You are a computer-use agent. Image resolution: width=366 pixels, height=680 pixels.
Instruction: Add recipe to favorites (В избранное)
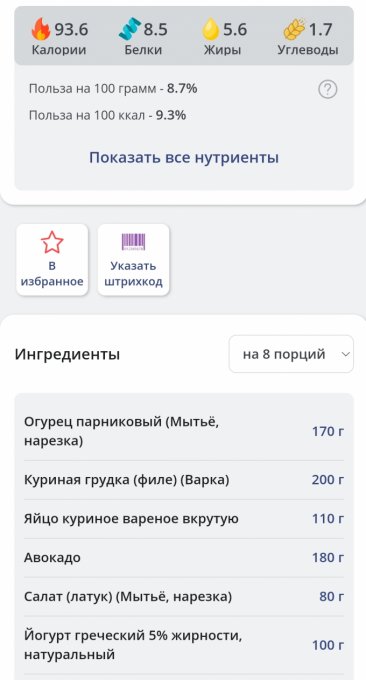pyautogui.click(x=52, y=260)
